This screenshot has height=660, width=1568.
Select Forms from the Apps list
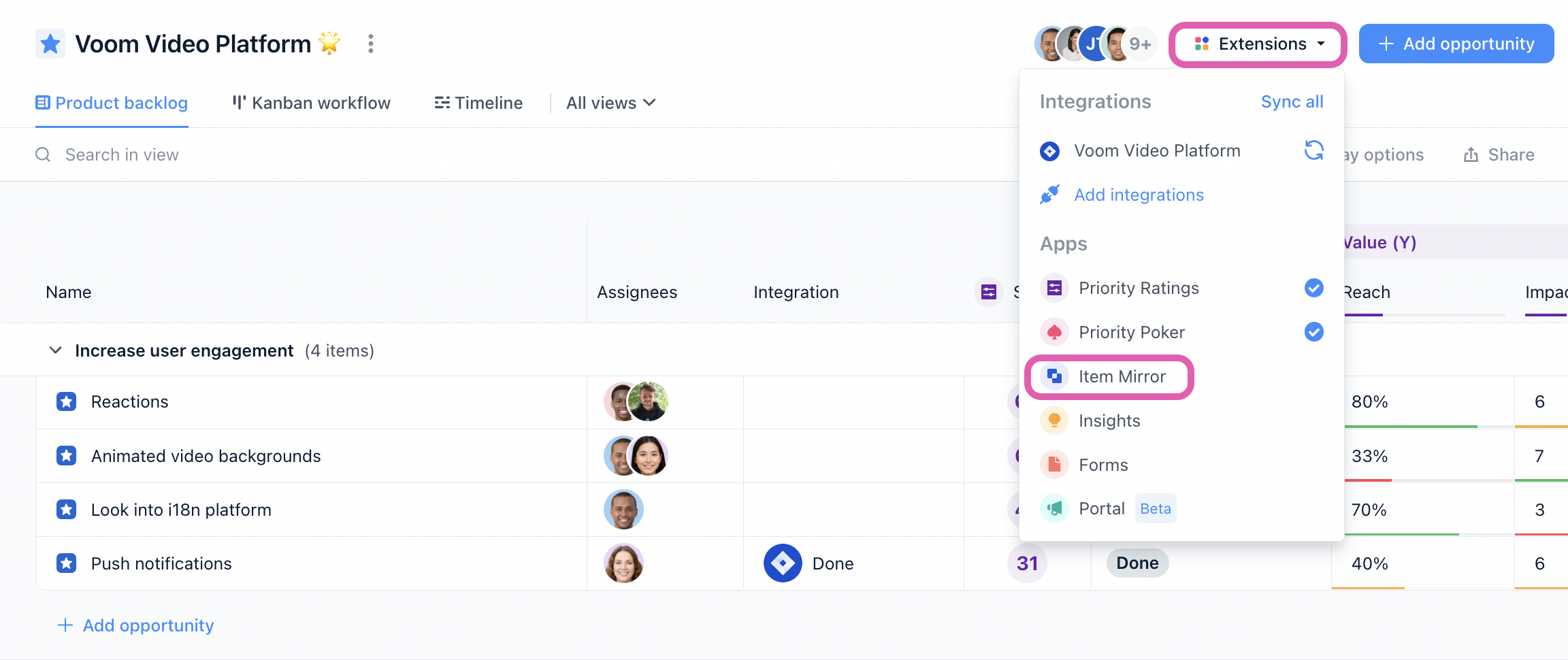[x=1181, y=465]
